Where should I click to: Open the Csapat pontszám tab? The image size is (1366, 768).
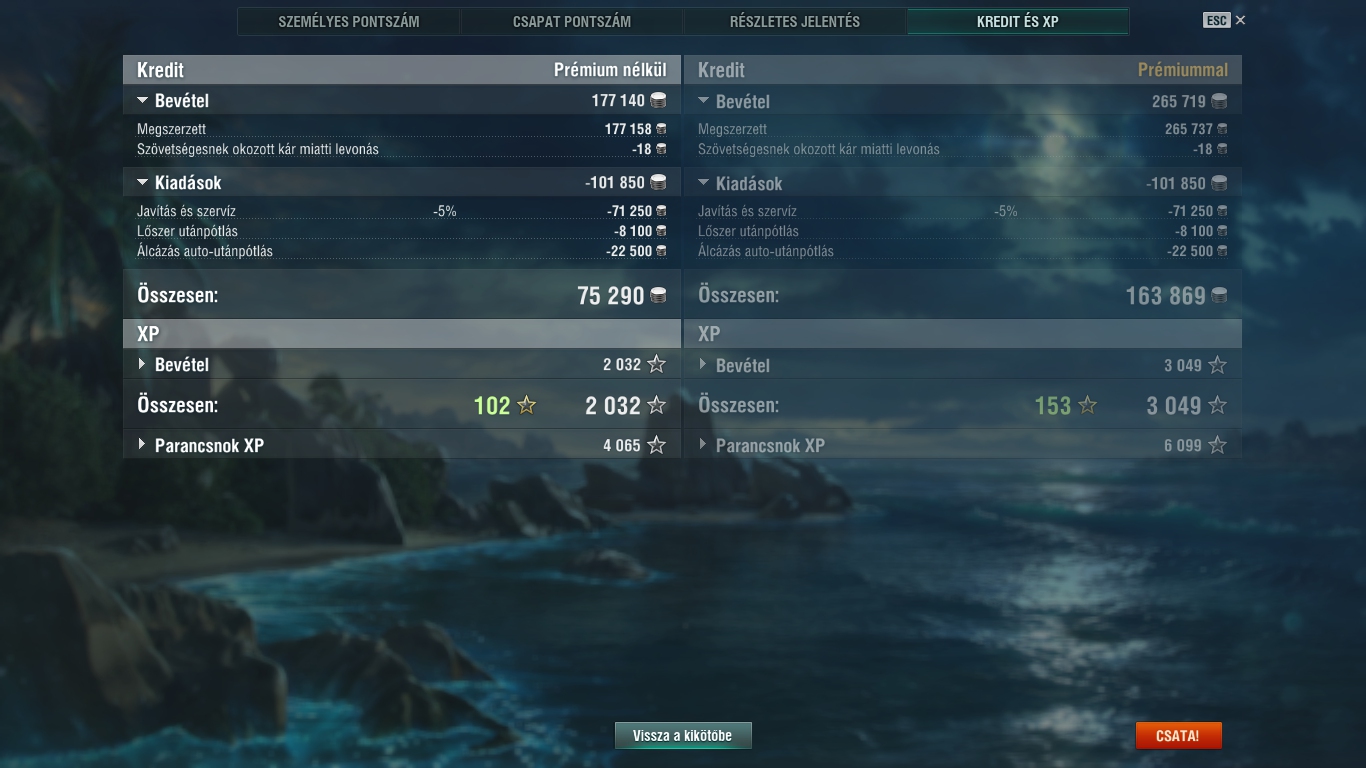(x=572, y=21)
